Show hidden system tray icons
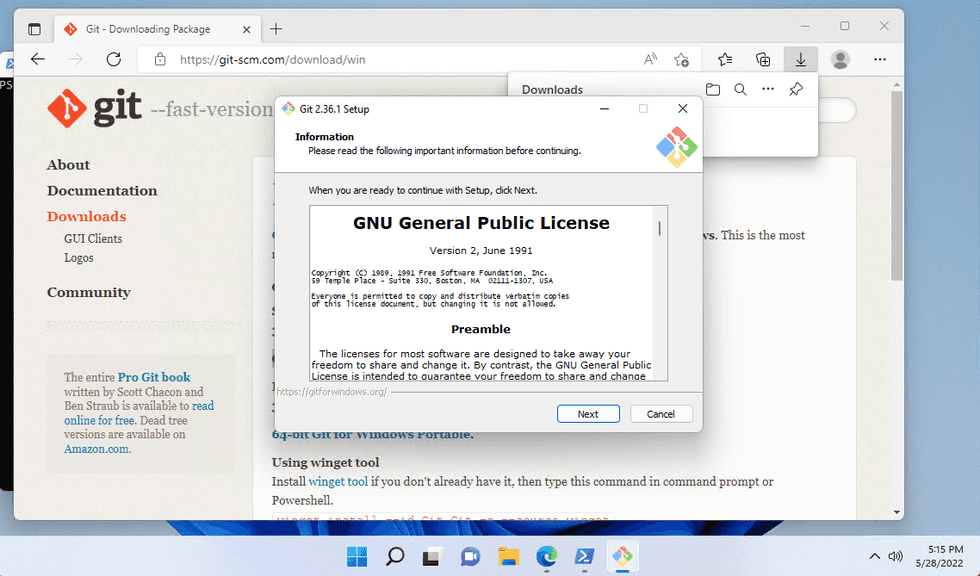This screenshot has height=576, width=980. point(875,556)
